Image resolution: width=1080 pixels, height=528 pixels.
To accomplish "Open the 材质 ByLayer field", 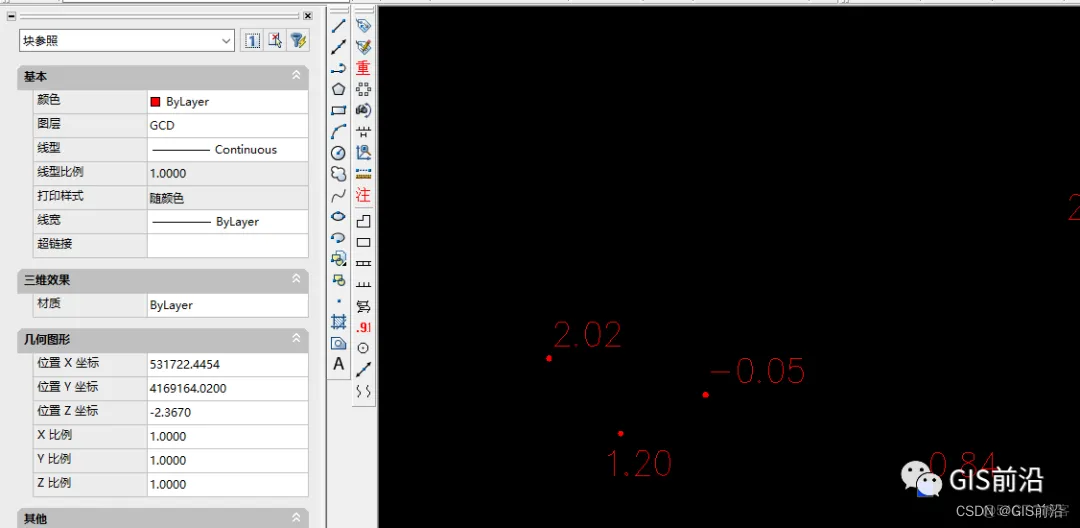I will [228, 305].
